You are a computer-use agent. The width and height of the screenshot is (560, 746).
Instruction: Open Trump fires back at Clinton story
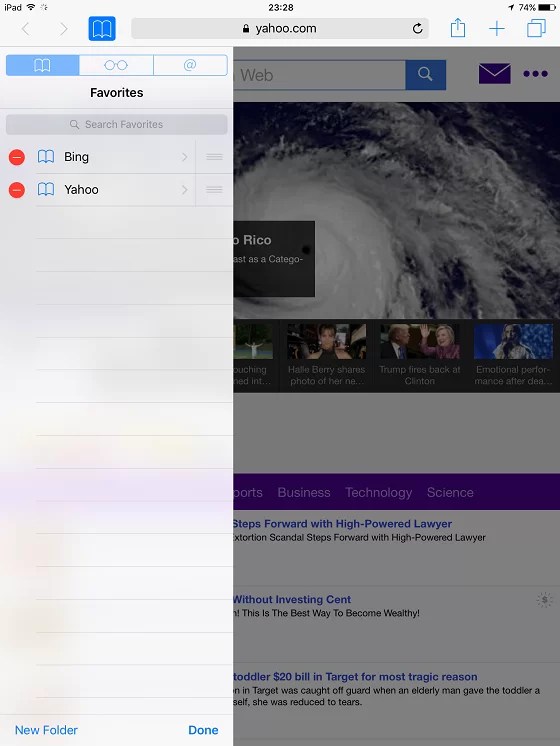pyautogui.click(x=420, y=355)
